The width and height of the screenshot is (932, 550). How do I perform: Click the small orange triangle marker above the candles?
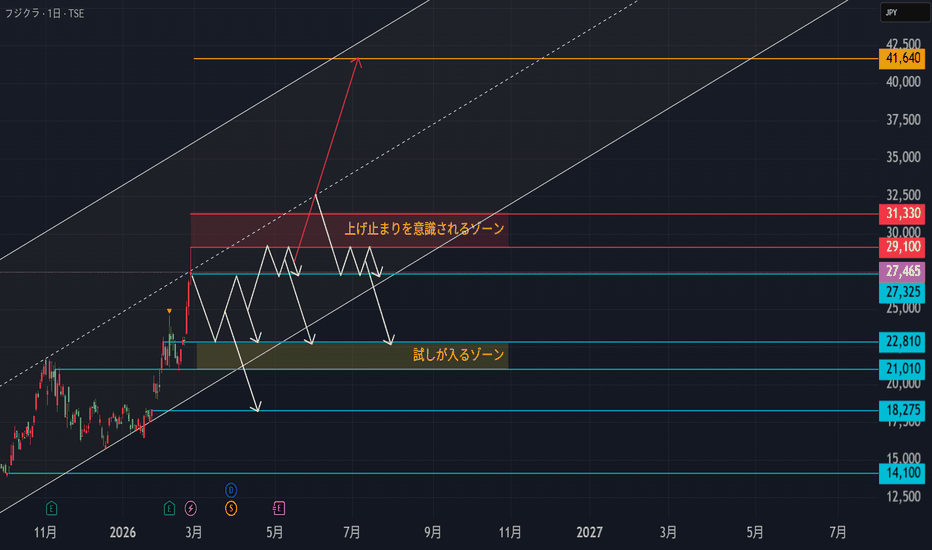[x=169, y=312]
